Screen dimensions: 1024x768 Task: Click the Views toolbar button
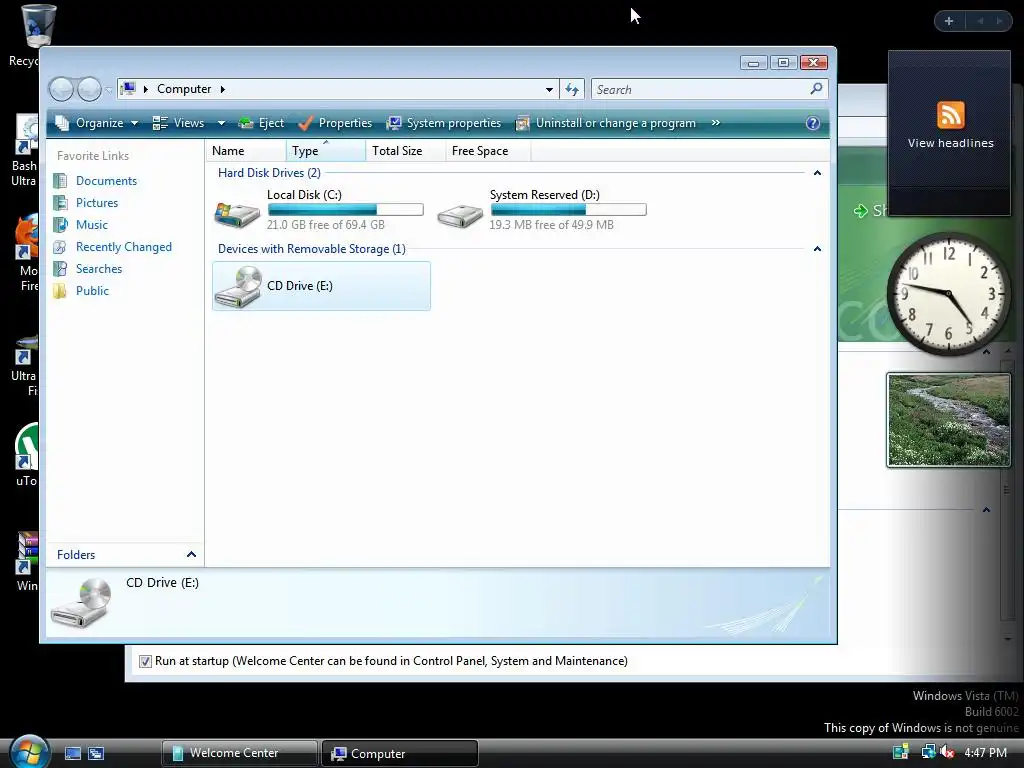(x=178, y=123)
